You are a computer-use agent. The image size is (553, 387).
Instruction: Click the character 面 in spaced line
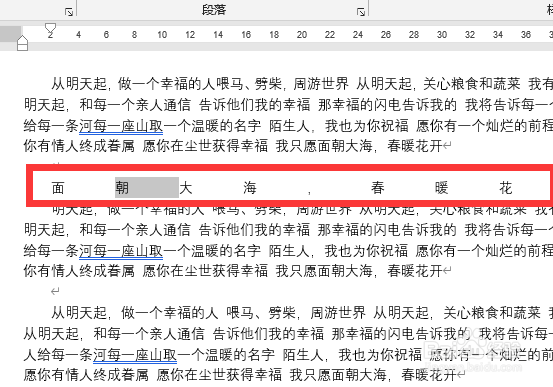coord(58,187)
